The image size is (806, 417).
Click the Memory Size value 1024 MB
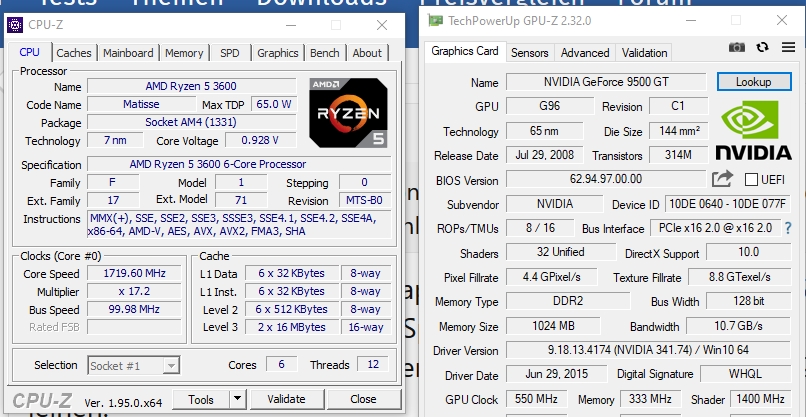click(553, 325)
